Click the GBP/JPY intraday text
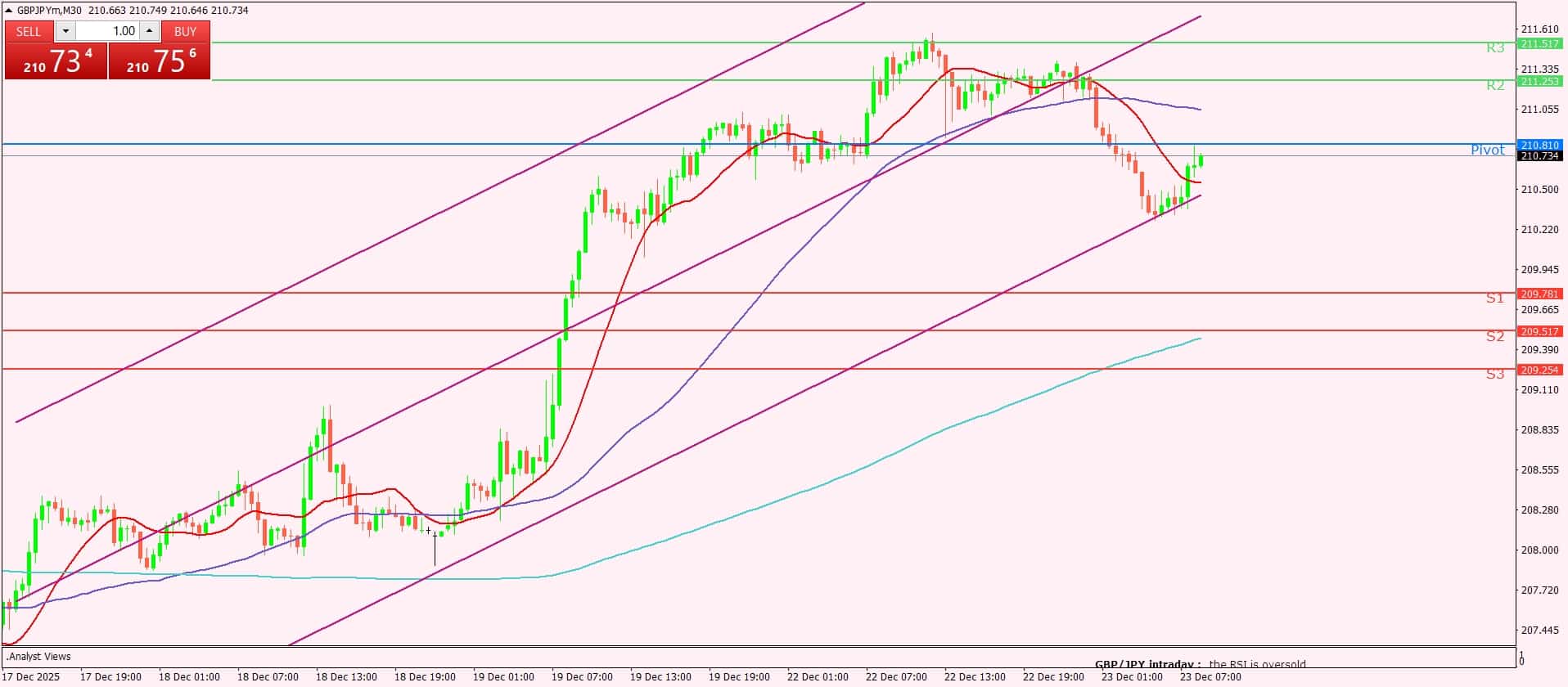1568x687 pixels. (x=1147, y=664)
